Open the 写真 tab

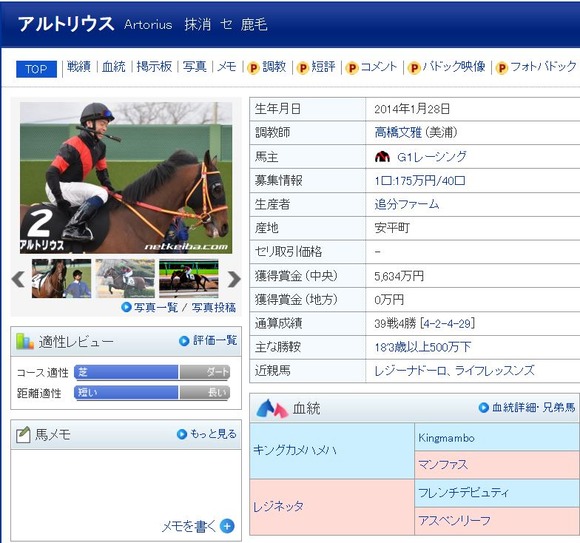tap(195, 67)
